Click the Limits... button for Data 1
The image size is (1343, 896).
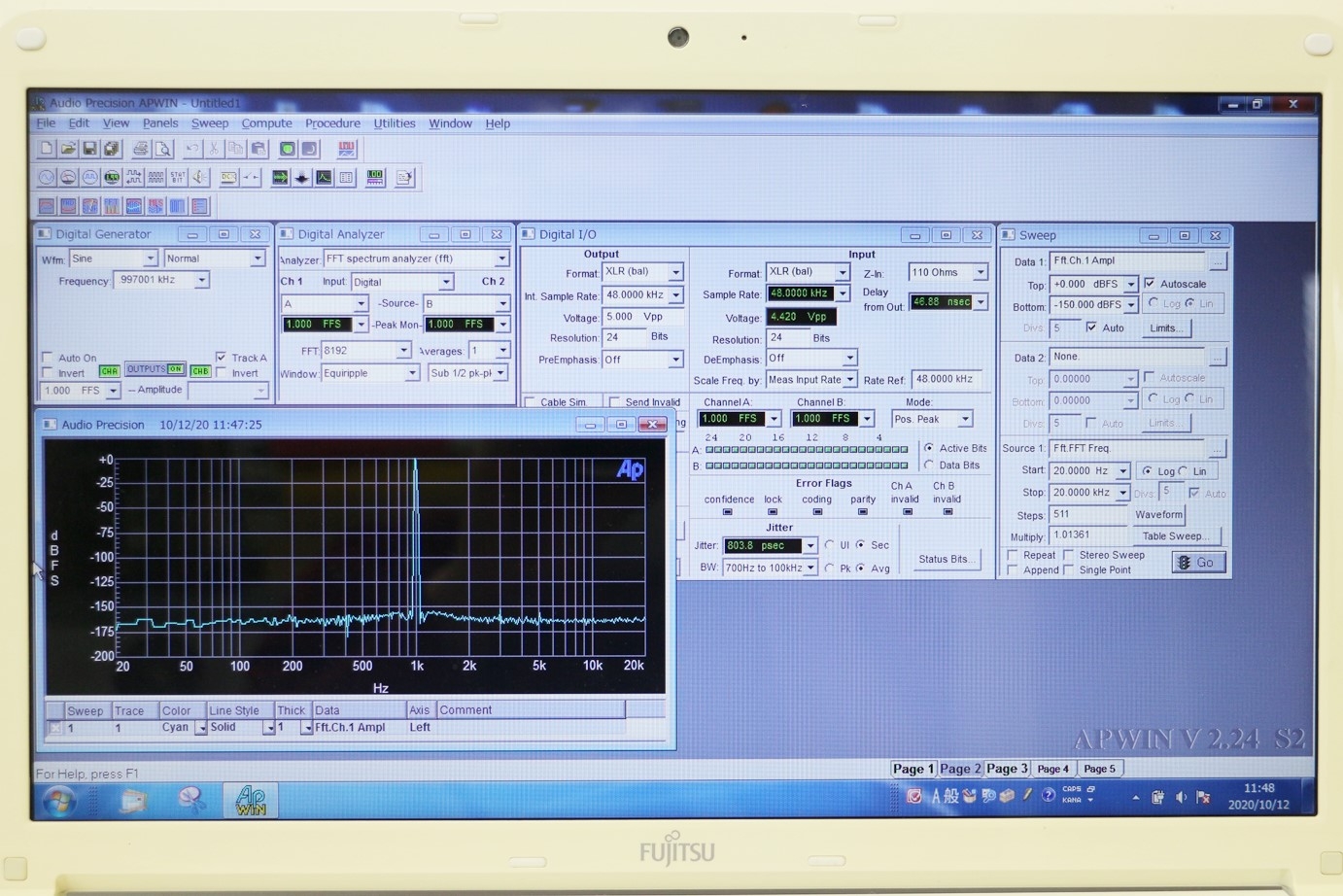1165,328
